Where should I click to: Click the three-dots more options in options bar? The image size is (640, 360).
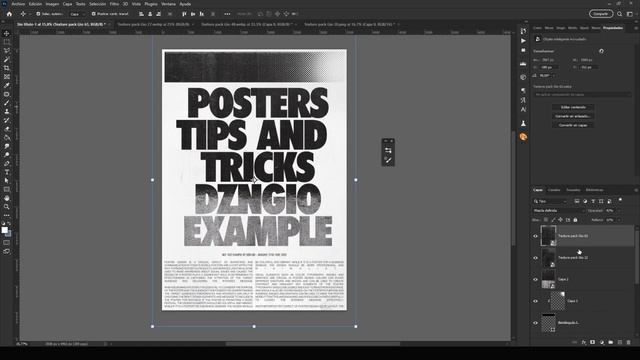(x=227, y=14)
